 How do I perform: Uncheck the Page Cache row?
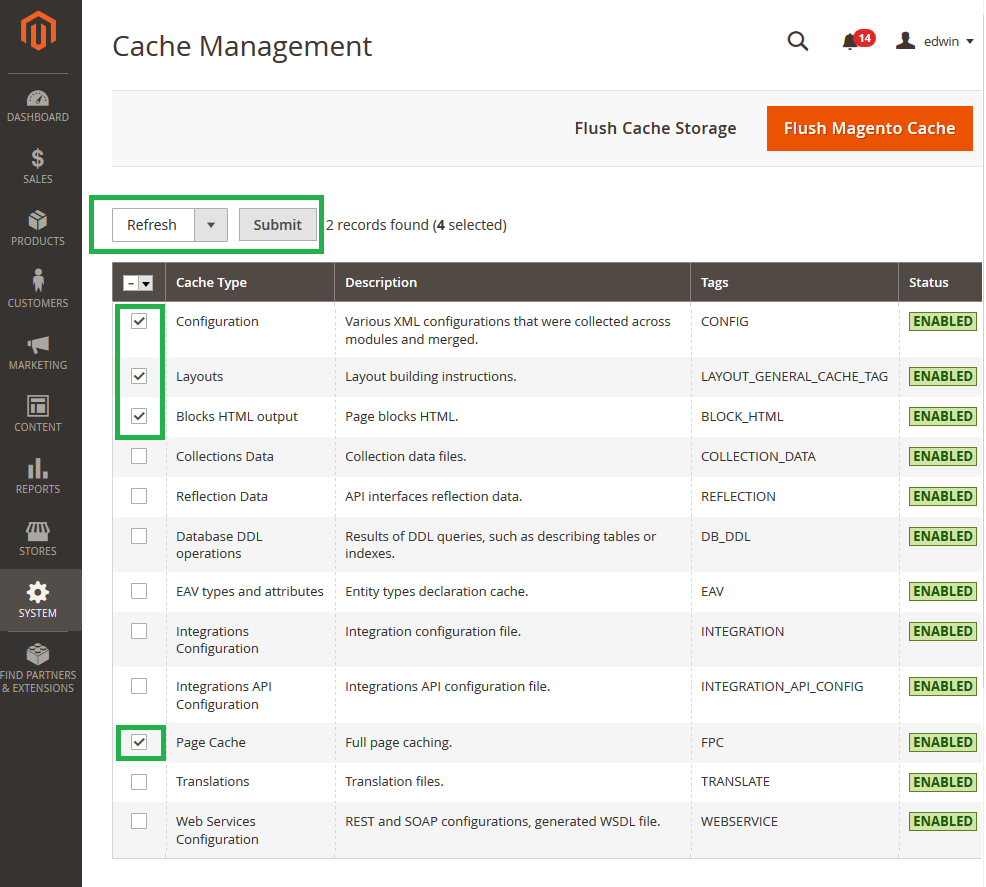pos(139,742)
